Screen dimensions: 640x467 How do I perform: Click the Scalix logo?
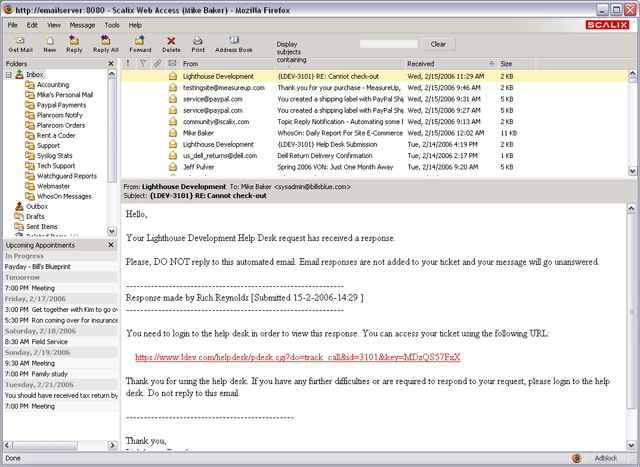(607, 25)
